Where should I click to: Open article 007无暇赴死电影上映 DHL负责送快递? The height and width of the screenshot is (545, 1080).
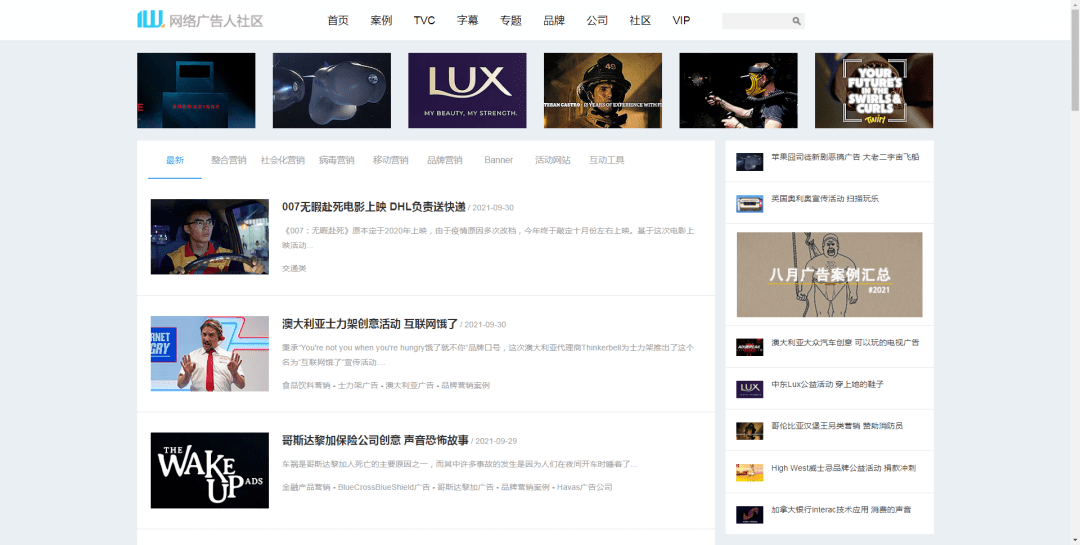click(374, 207)
